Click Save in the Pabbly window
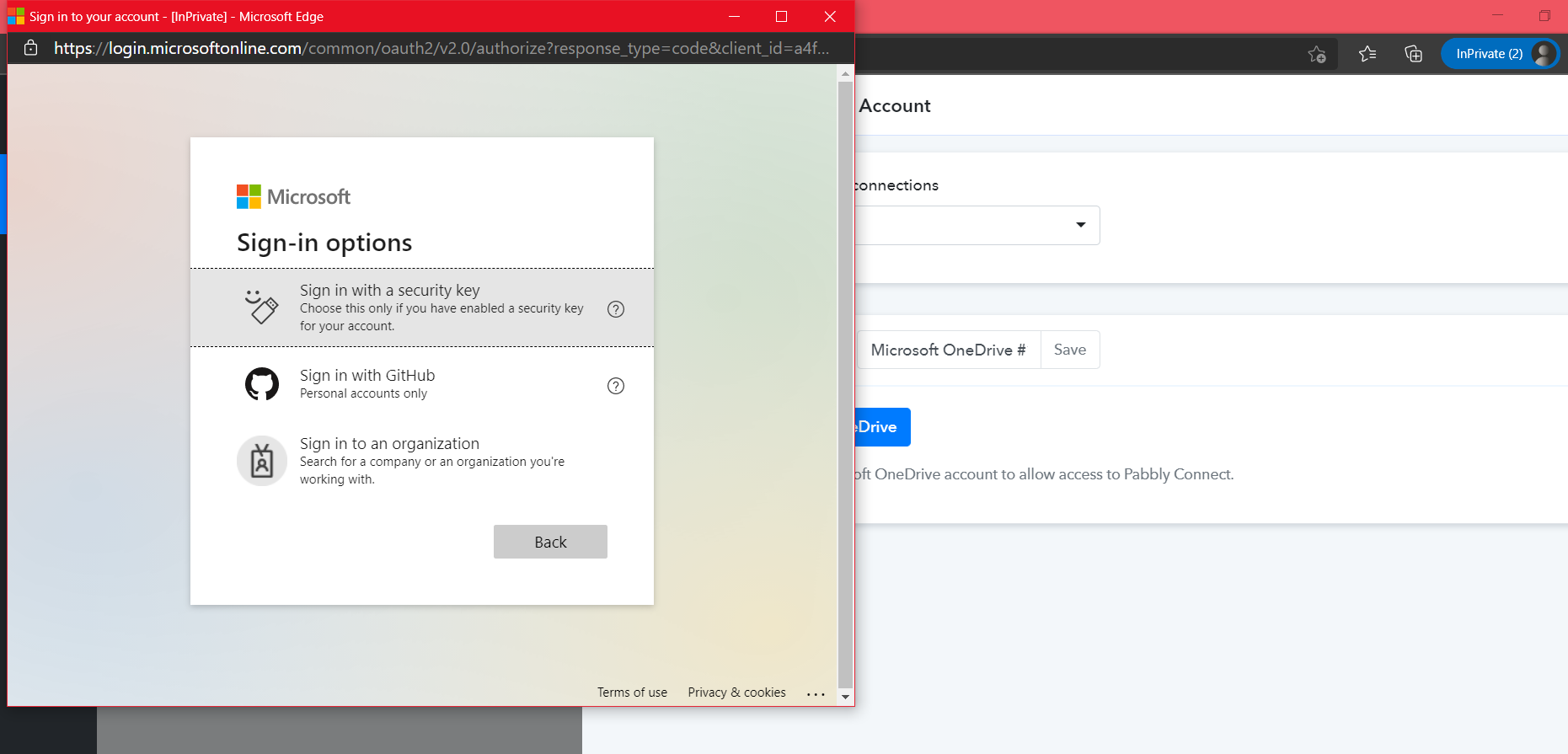Image resolution: width=1568 pixels, height=754 pixels. pos(1070,350)
